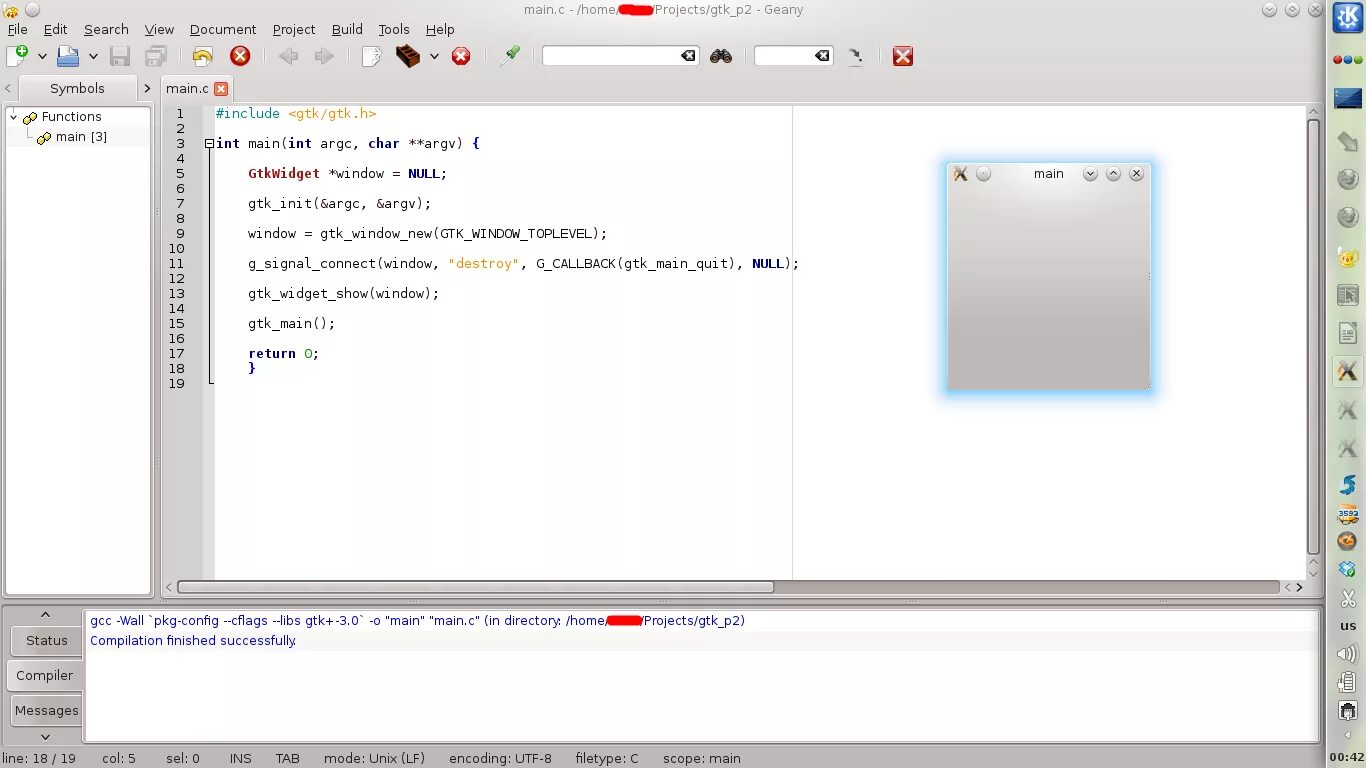The height and width of the screenshot is (768, 1366).
Task: Open the volume speaker tray icon
Action: coord(1347,654)
